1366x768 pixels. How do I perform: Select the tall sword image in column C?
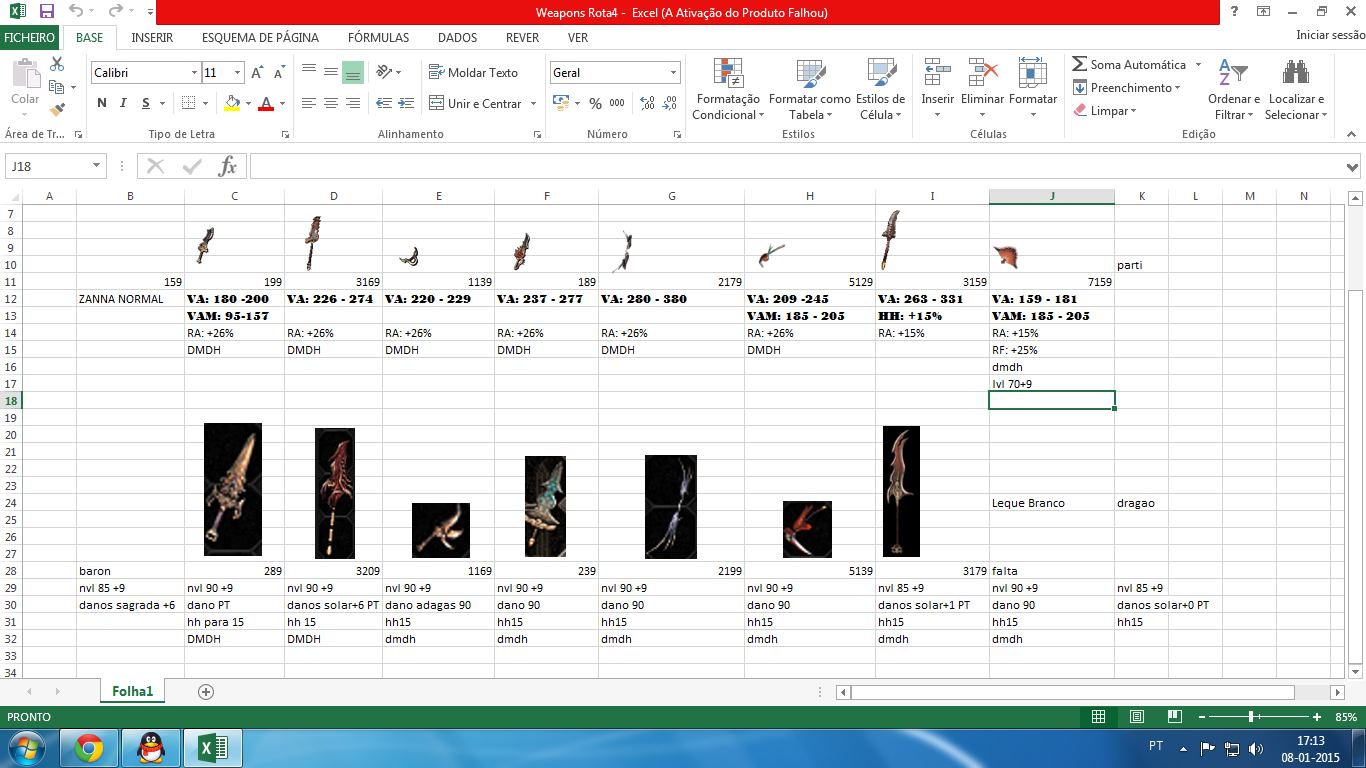(233, 489)
